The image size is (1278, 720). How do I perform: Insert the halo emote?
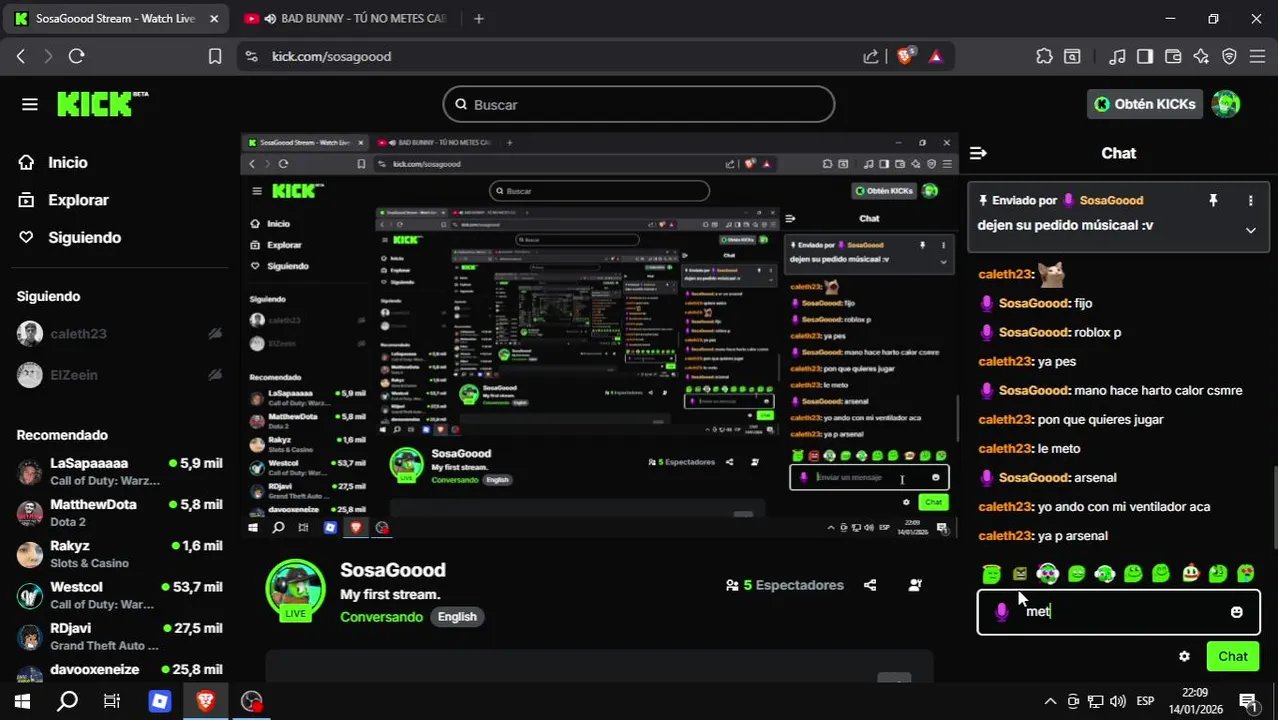point(991,573)
